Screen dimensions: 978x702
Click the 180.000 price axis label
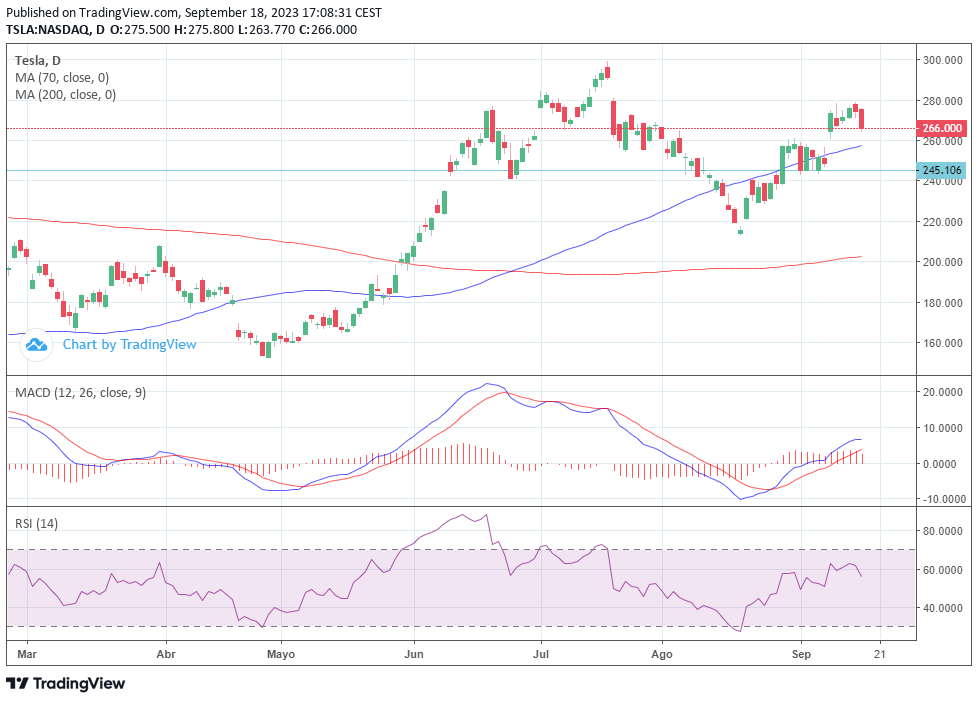942,303
